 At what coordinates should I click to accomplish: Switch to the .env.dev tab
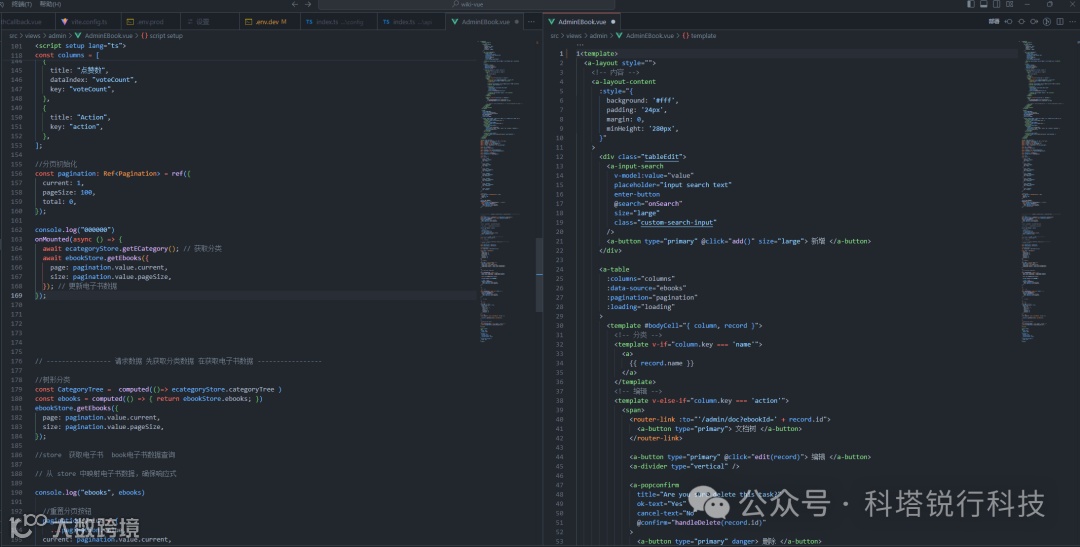(271, 22)
